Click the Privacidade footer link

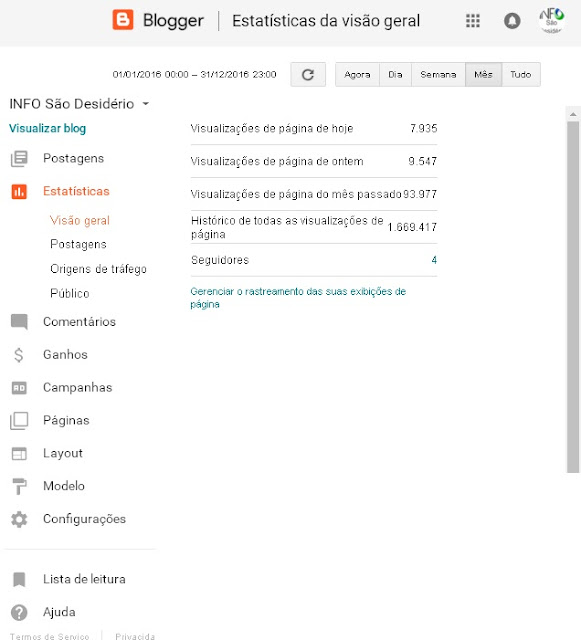point(135,636)
